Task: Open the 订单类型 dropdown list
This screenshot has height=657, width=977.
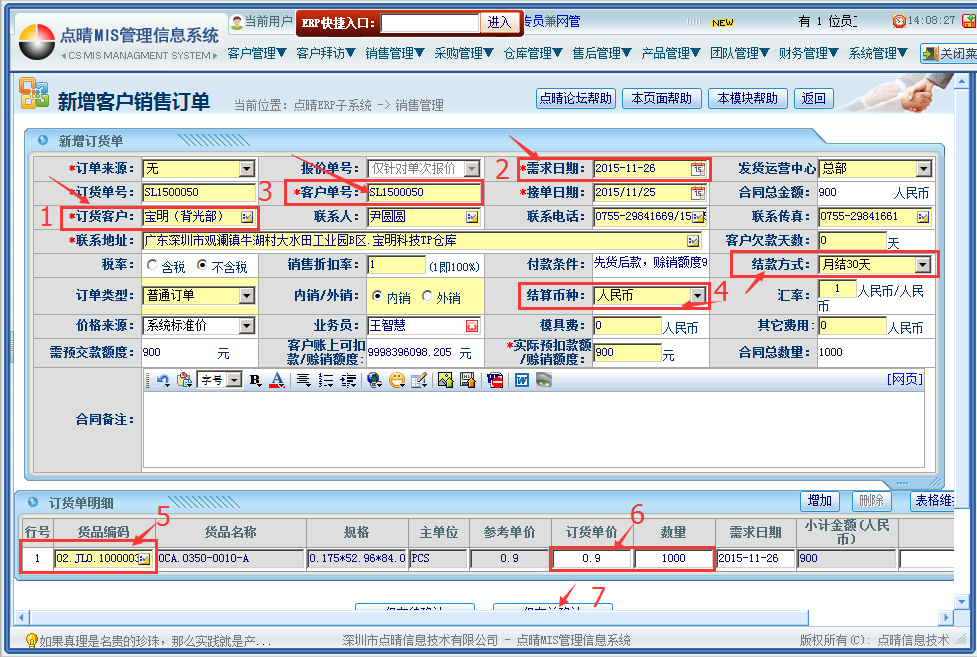Action: click(x=247, y=296)
